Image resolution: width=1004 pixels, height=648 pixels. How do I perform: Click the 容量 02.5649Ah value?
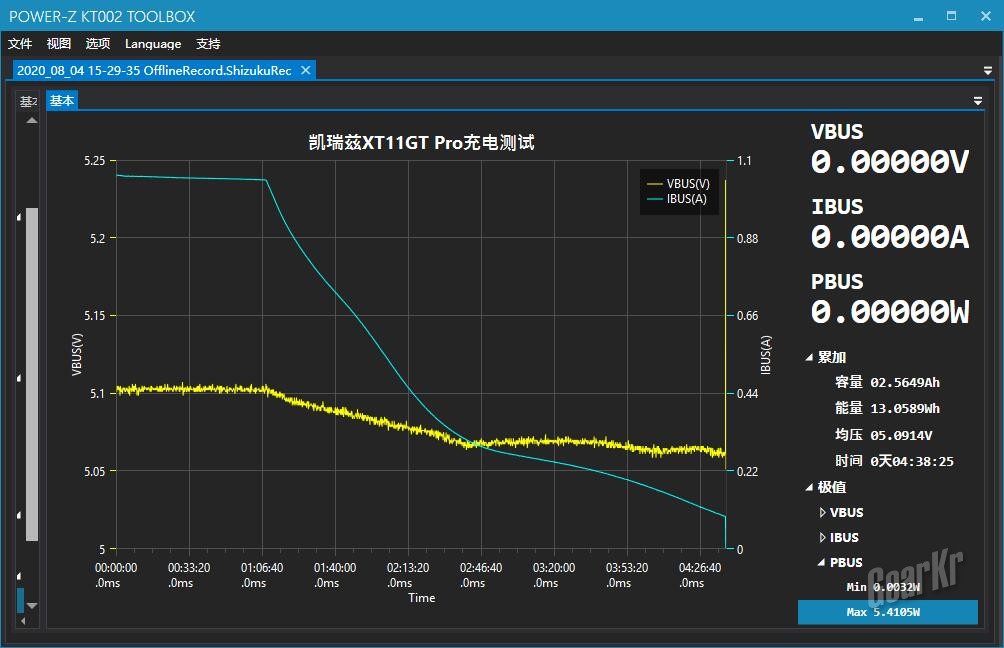905,383
